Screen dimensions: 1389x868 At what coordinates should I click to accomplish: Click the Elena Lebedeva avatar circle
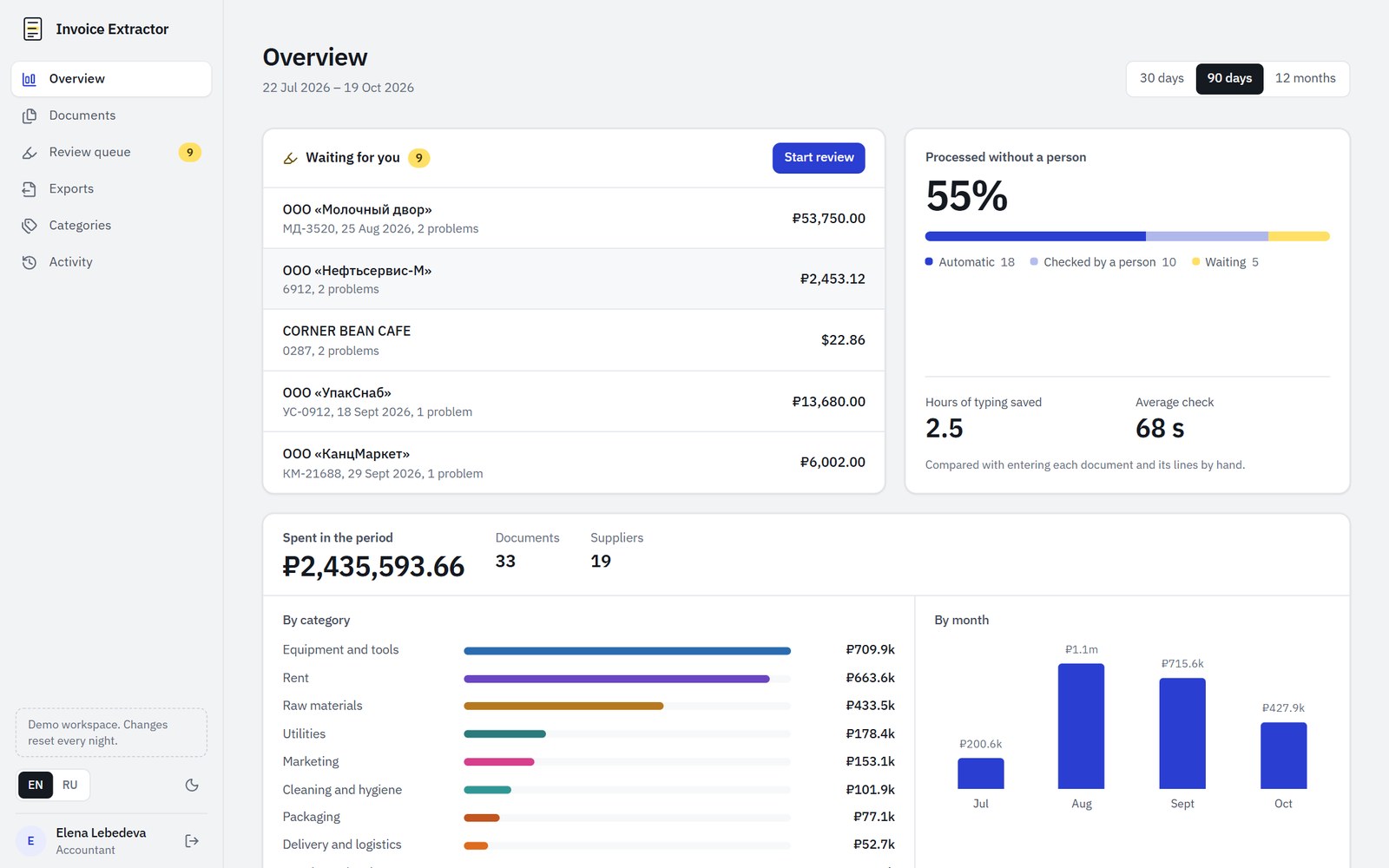click(31, 840)
